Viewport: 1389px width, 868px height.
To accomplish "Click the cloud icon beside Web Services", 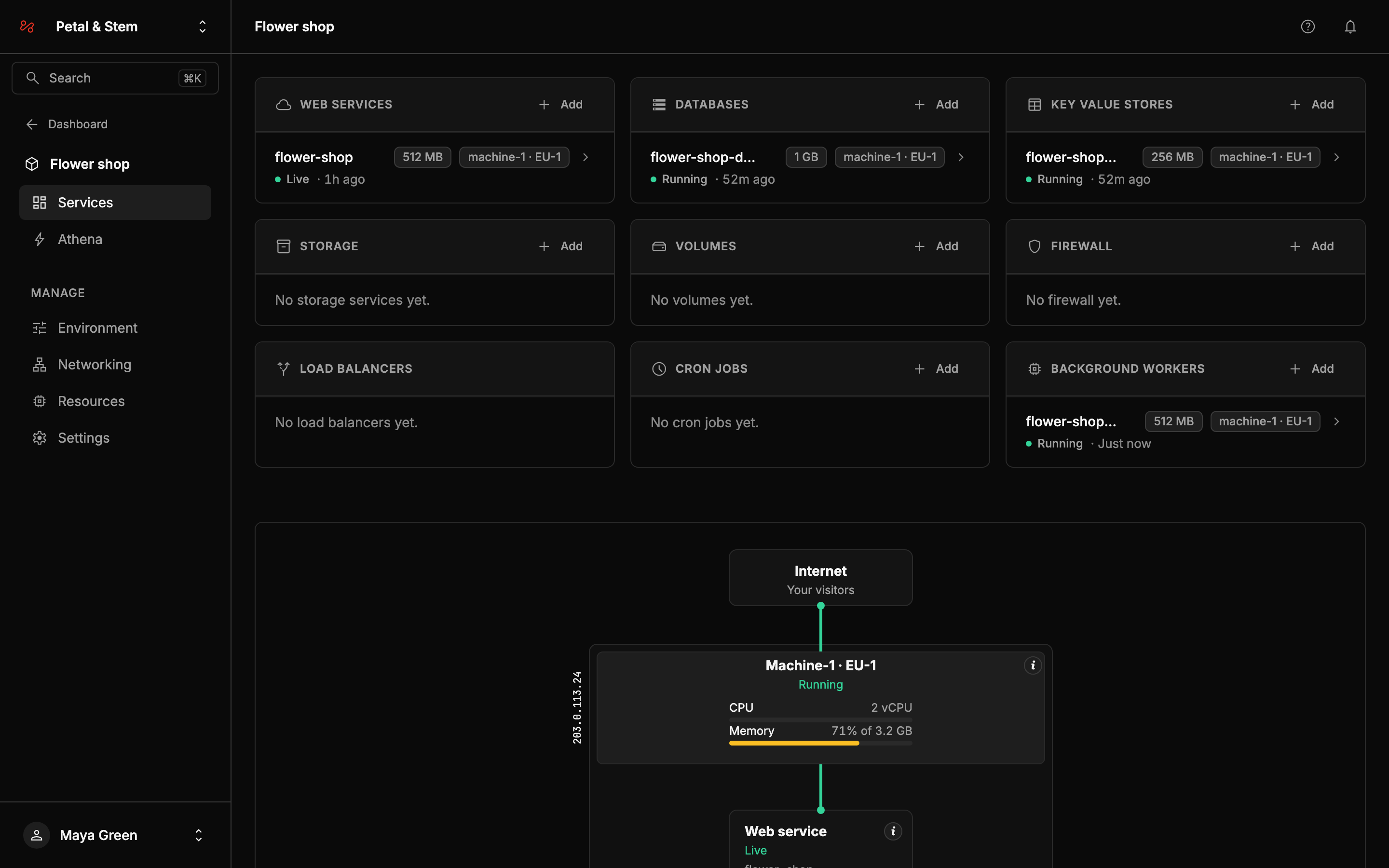I will pos(284,105).
